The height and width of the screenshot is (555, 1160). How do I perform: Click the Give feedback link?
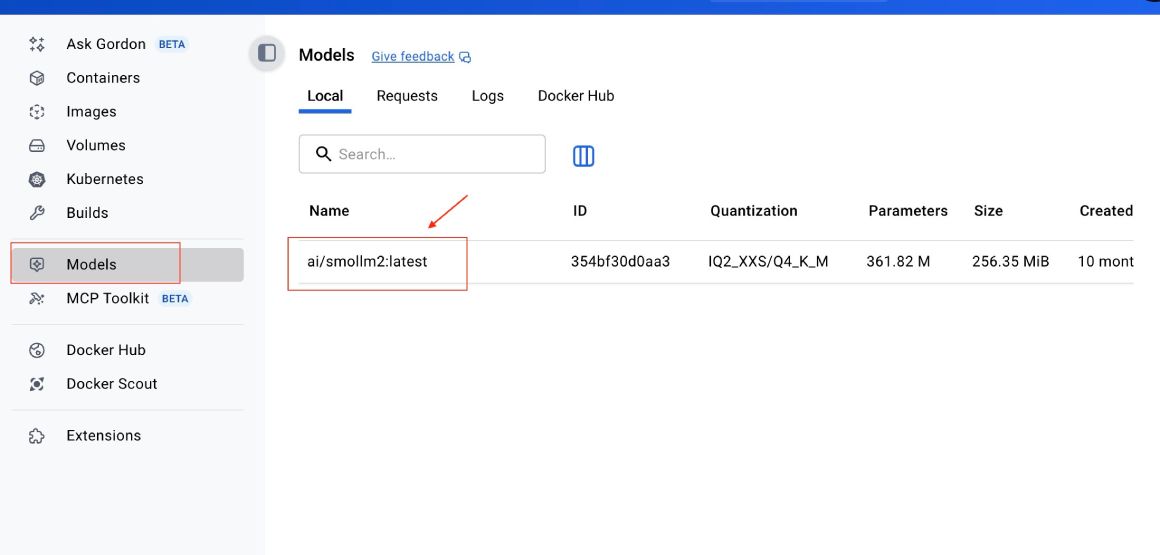tap(413, 57)
